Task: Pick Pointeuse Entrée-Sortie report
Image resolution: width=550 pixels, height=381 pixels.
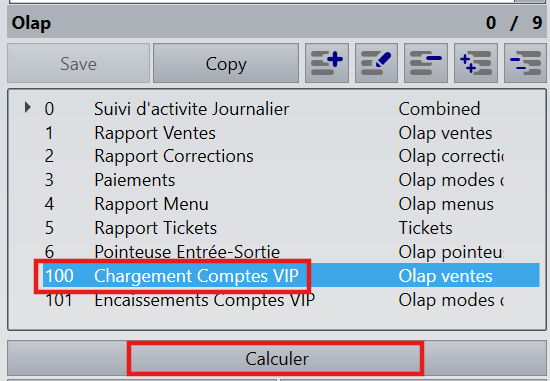Action: coord(291,252)
